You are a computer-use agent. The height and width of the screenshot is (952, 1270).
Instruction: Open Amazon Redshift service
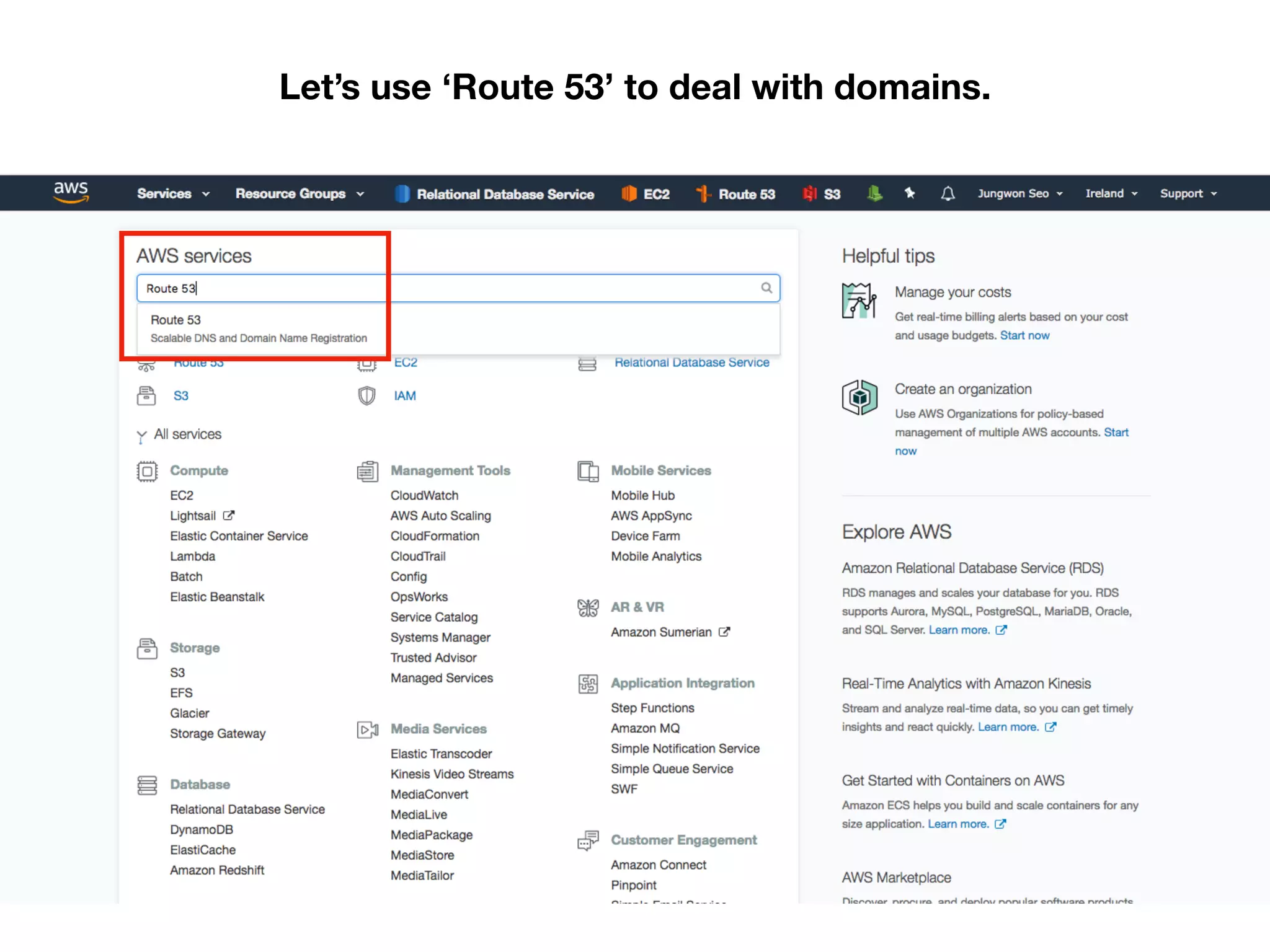point(217,870)
